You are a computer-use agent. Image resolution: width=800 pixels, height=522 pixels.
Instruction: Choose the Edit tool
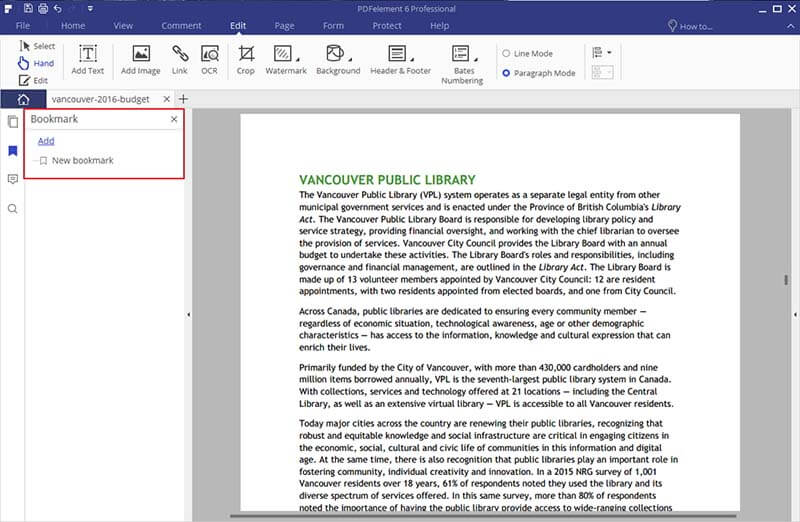(33, 80)
